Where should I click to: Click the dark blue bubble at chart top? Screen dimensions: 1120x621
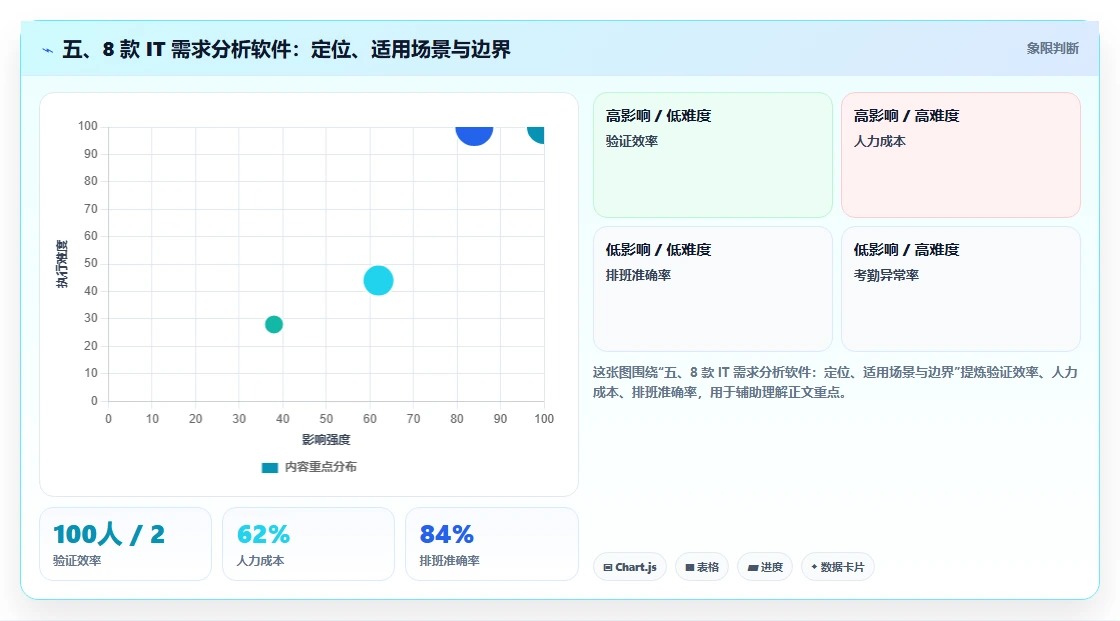[474, 135]
